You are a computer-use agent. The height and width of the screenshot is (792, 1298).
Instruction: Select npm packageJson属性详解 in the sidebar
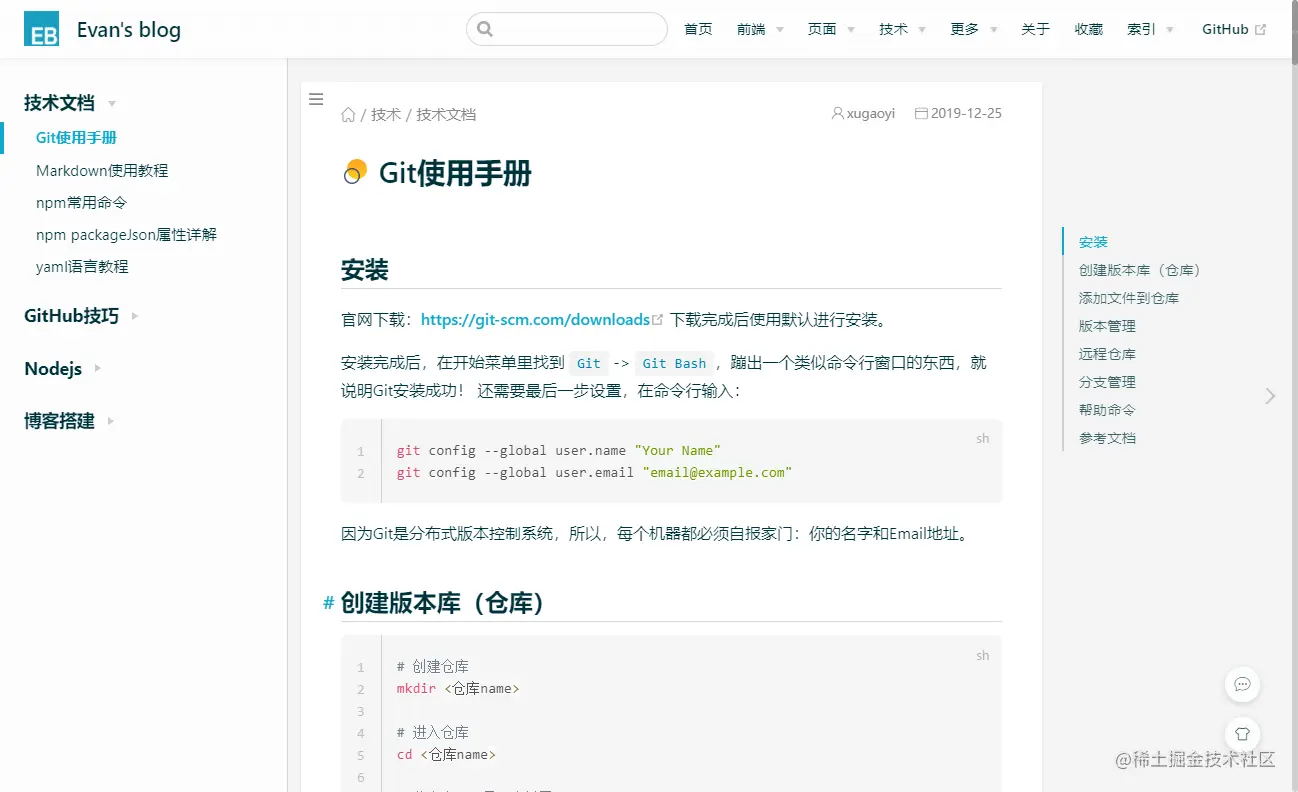tap(126, 235)
